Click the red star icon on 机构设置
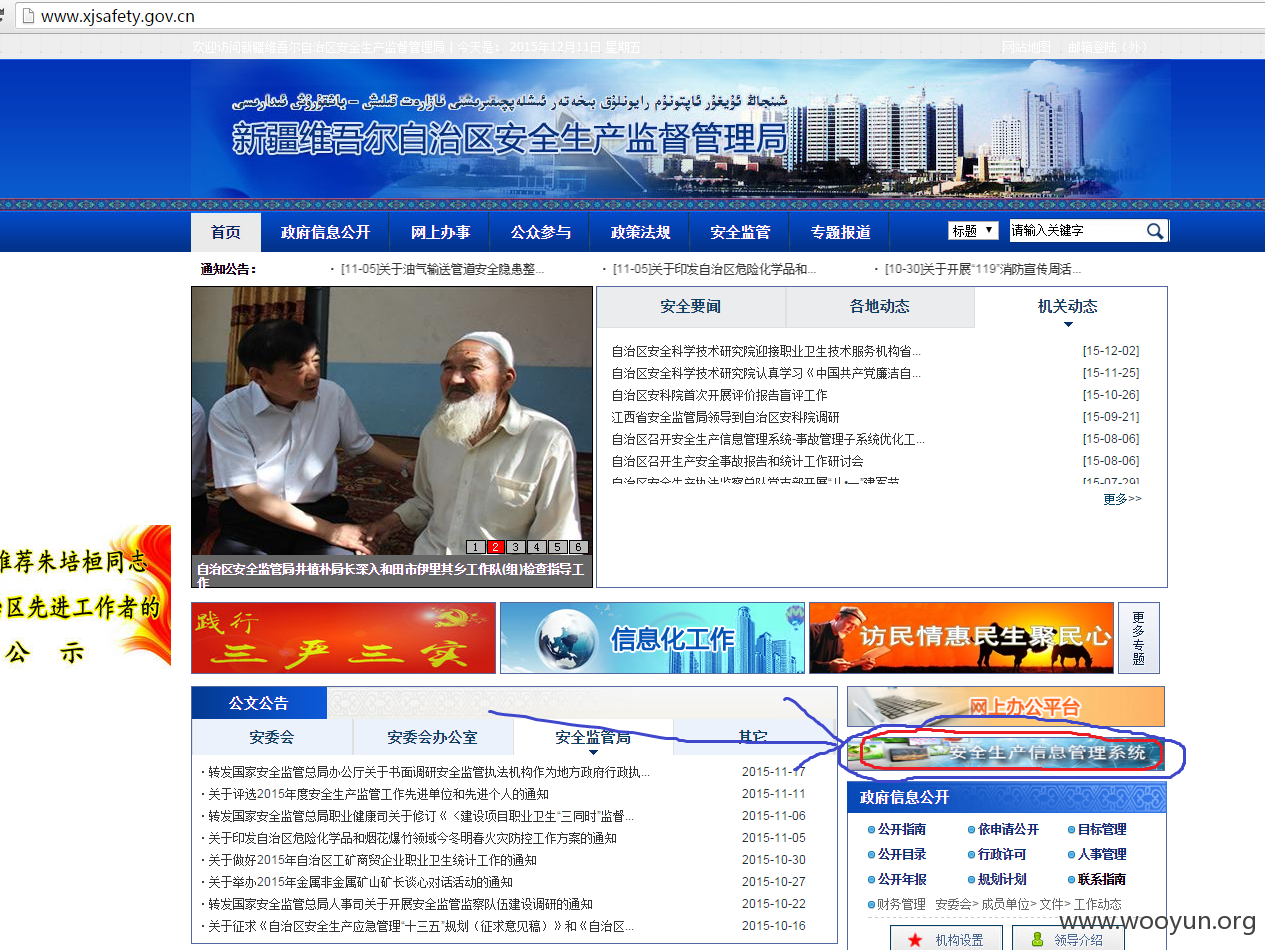The height and width of the screenshot is (950, 1265). coord(915,940)
